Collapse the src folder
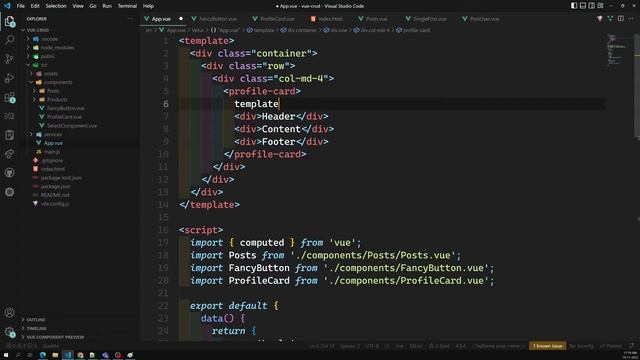Image resolution: width=640 pixels, height=360 pixels. tap(44, 65)
